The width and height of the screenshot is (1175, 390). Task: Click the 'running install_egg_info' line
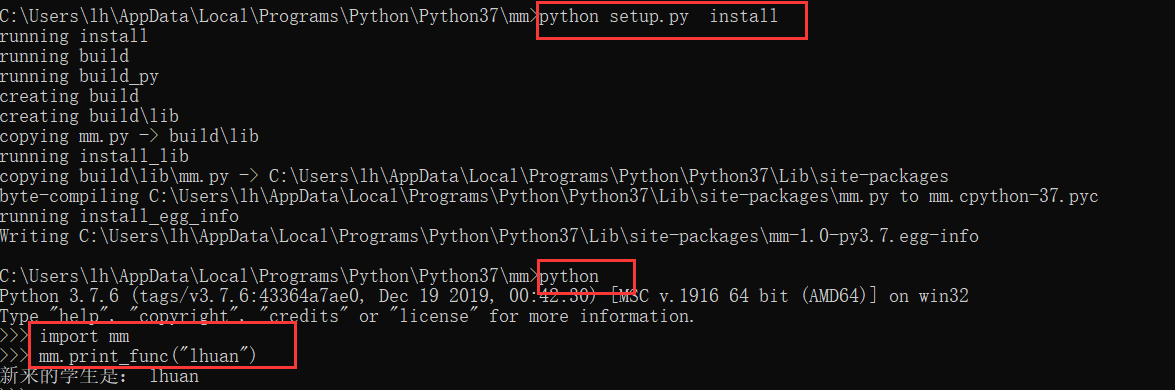119,217
